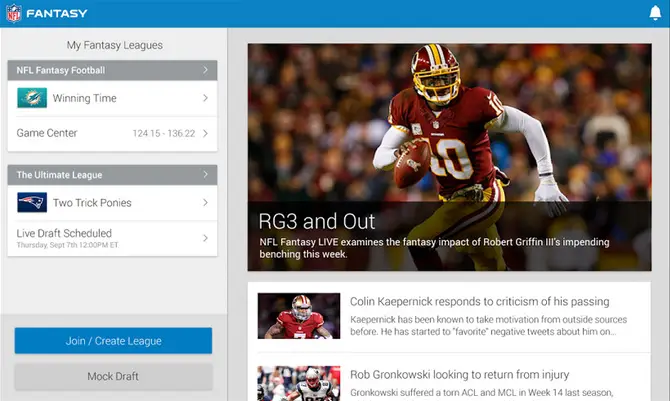670x401 pixels.
Task: Open the Winning Time row chevron
Action: (x=206, y=98)
